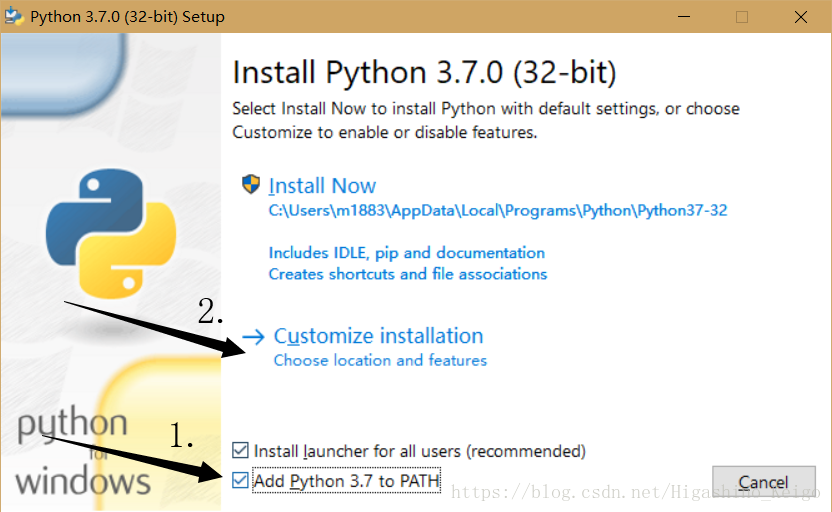Toggle Install launcher for all users checkbox
Viewport: 832px width, 512px height.
tap(240, 450)
